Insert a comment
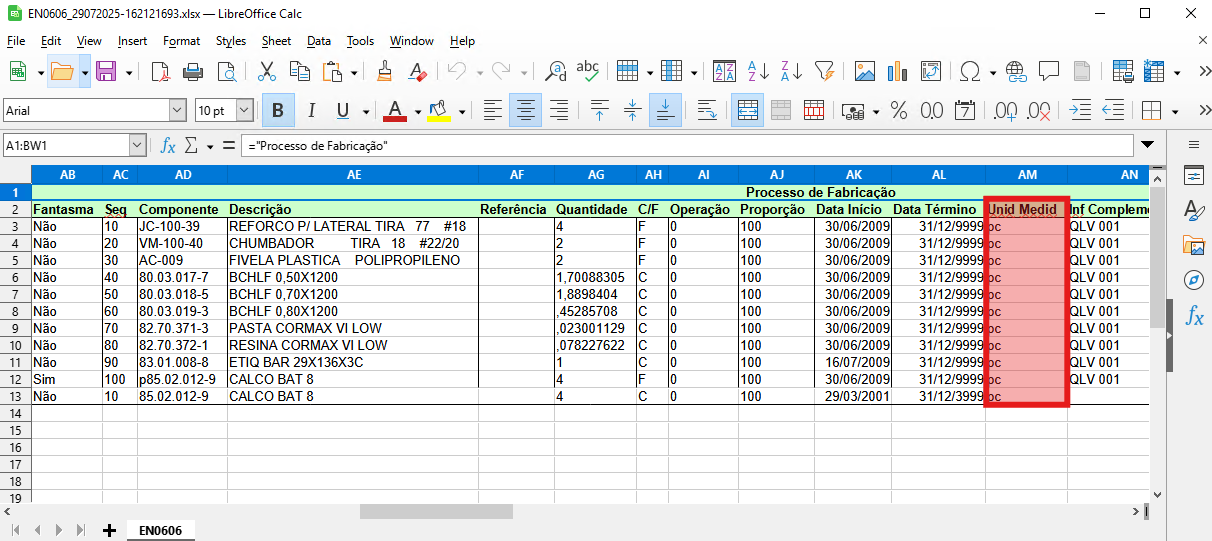This screenshot has height=541, width=1212. (x=1049, y=72)
